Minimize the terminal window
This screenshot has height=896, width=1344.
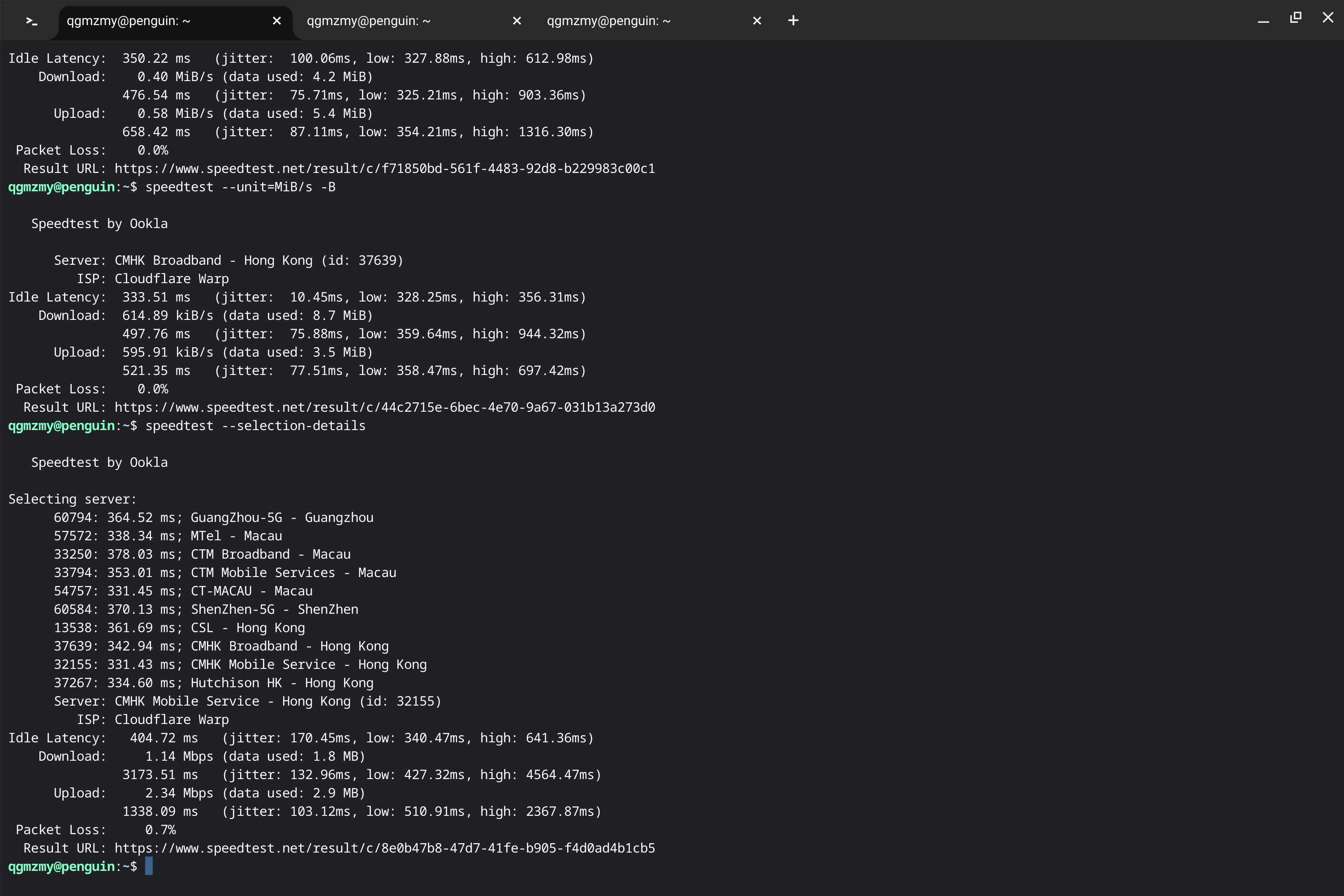(1263, 21)
